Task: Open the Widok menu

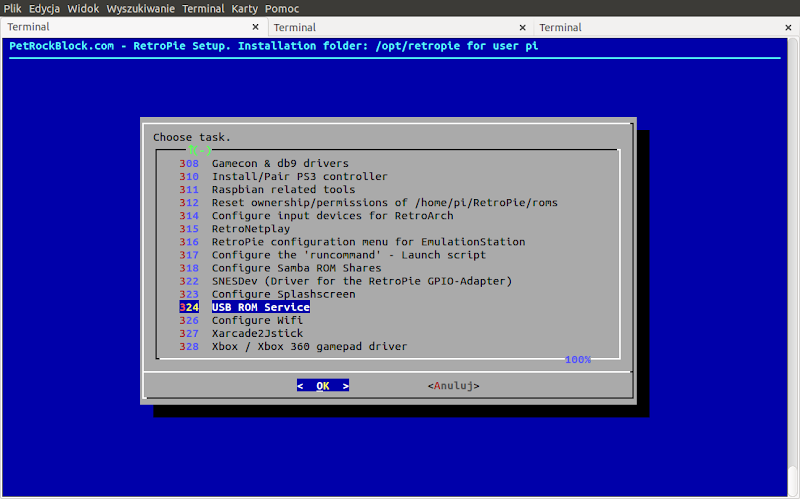Action: pyautogui.click(x=83, y=9)
